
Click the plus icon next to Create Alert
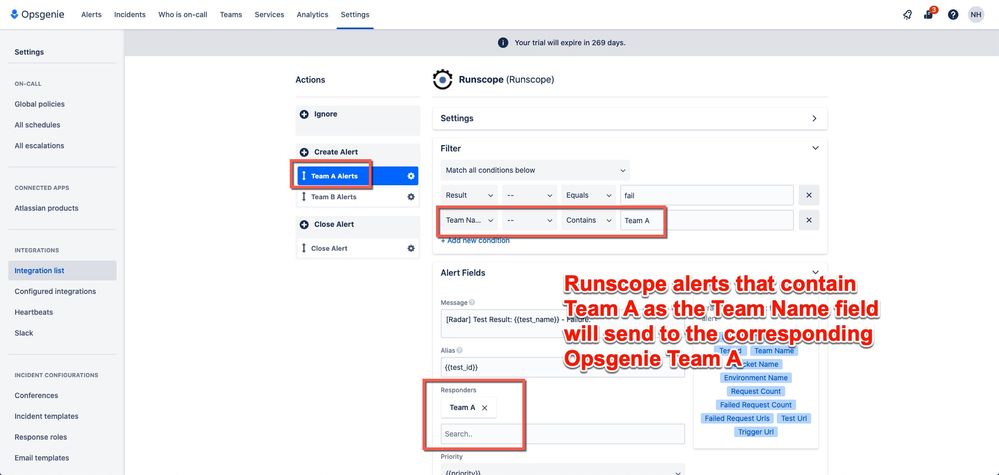point(304,152)
